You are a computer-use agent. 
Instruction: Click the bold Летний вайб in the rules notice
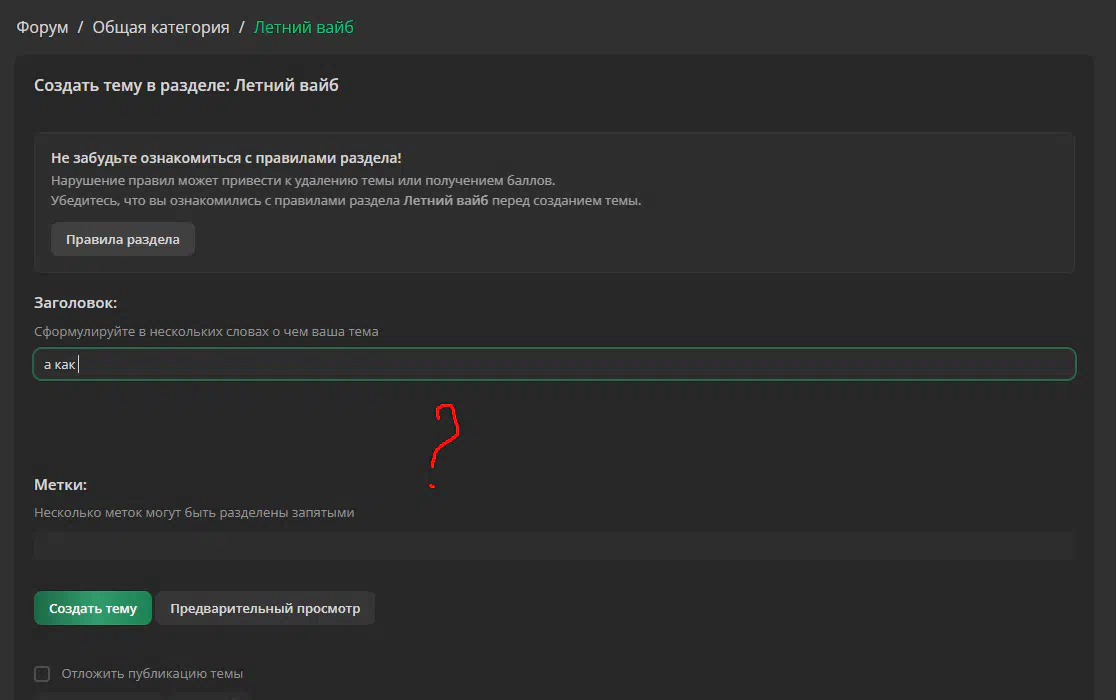tap(446, 201)
